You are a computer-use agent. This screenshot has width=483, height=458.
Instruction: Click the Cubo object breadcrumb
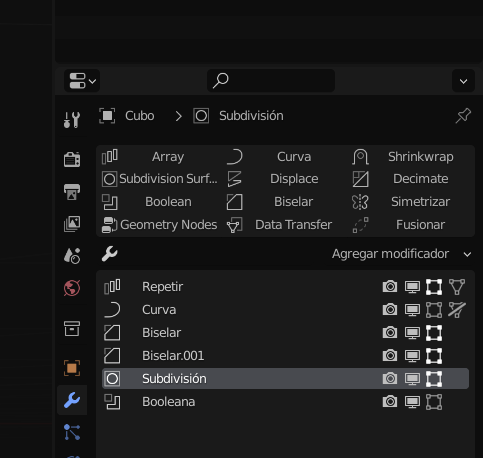coord(127,116)
